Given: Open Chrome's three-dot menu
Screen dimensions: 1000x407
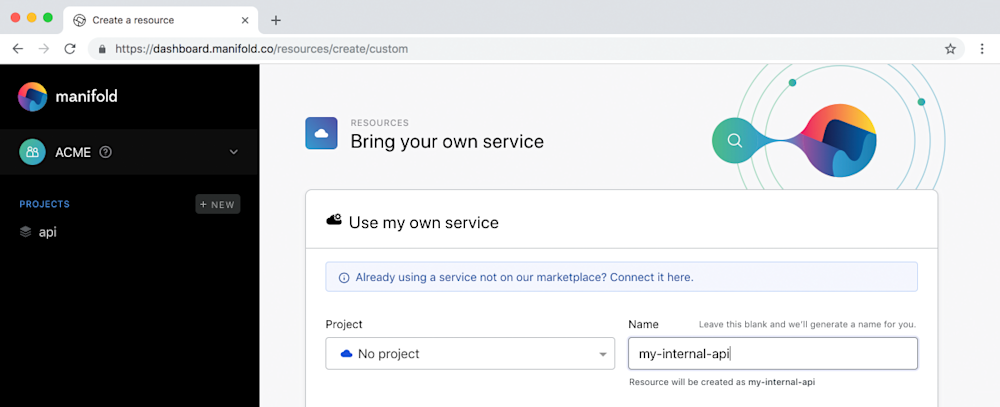Looking at the screenshot, I should point(981,48).
